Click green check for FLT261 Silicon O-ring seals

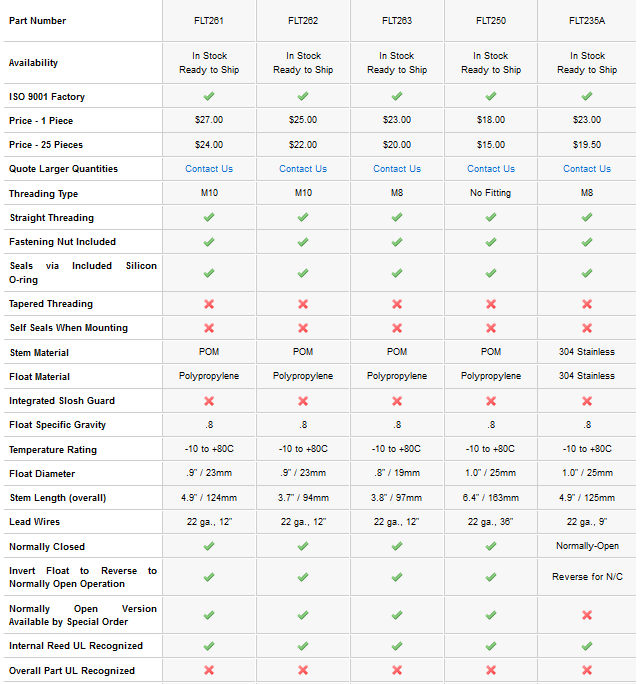pos(209,272)
